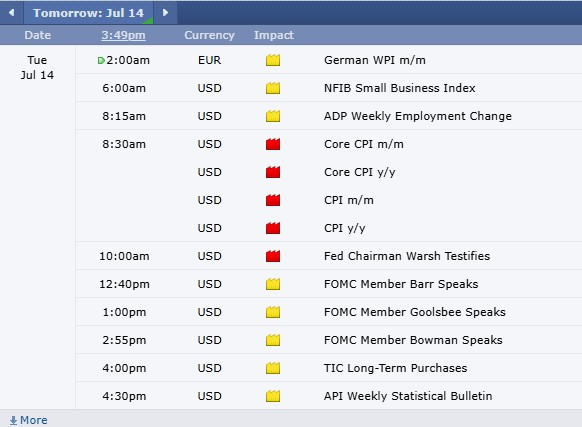Open the Core CPI m/m event
The image size is (582, 427).
coord(364,144)
